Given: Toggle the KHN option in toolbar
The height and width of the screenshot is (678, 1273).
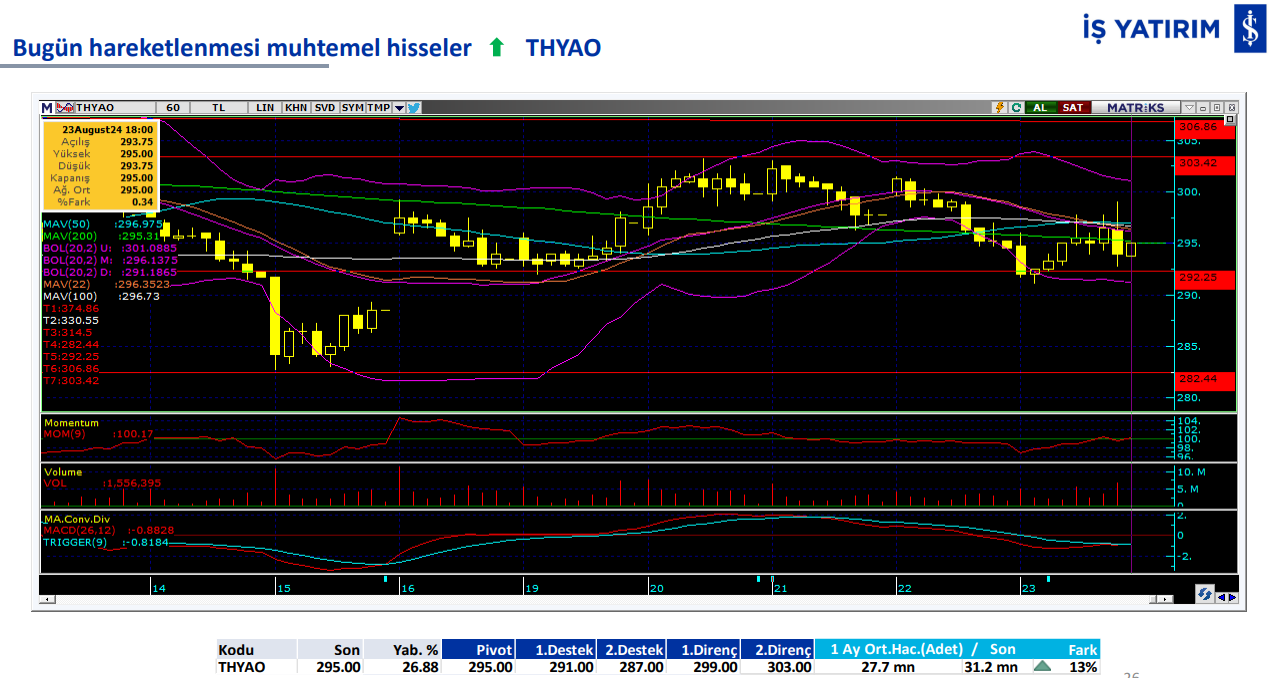Looking at the screenshot, I should (296, 107).
